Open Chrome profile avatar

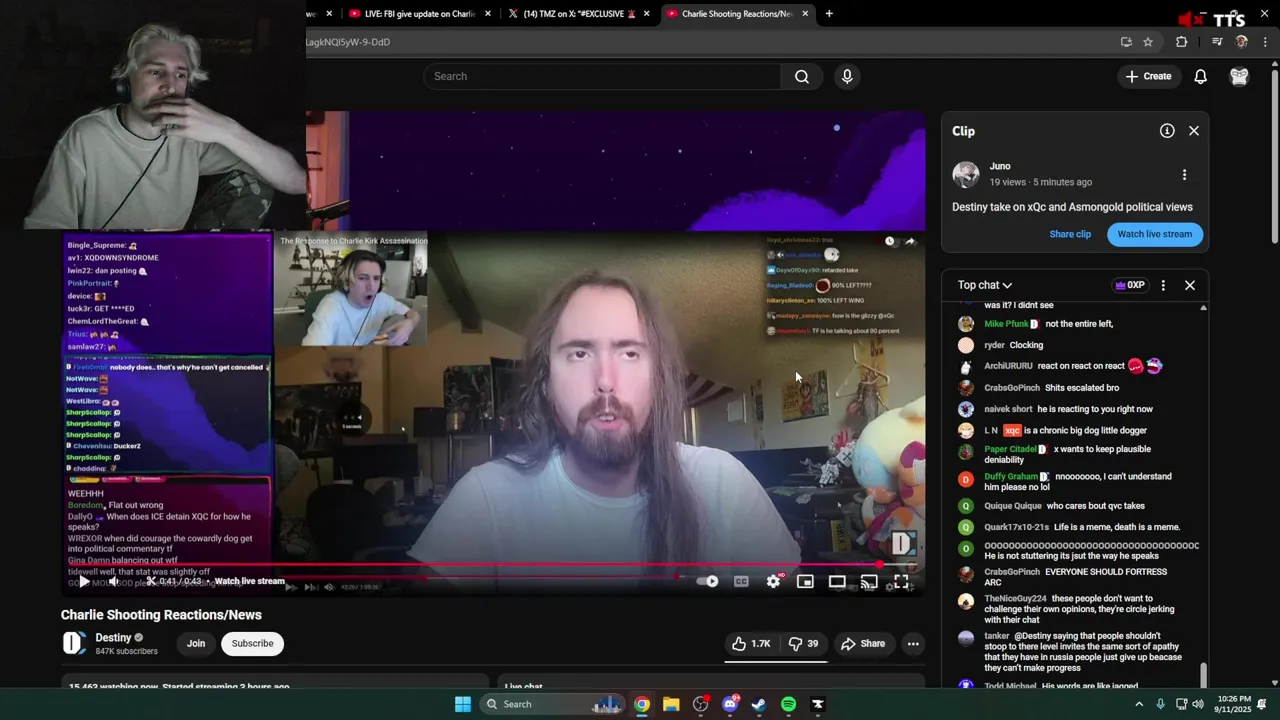click(x=1242, y=42)
